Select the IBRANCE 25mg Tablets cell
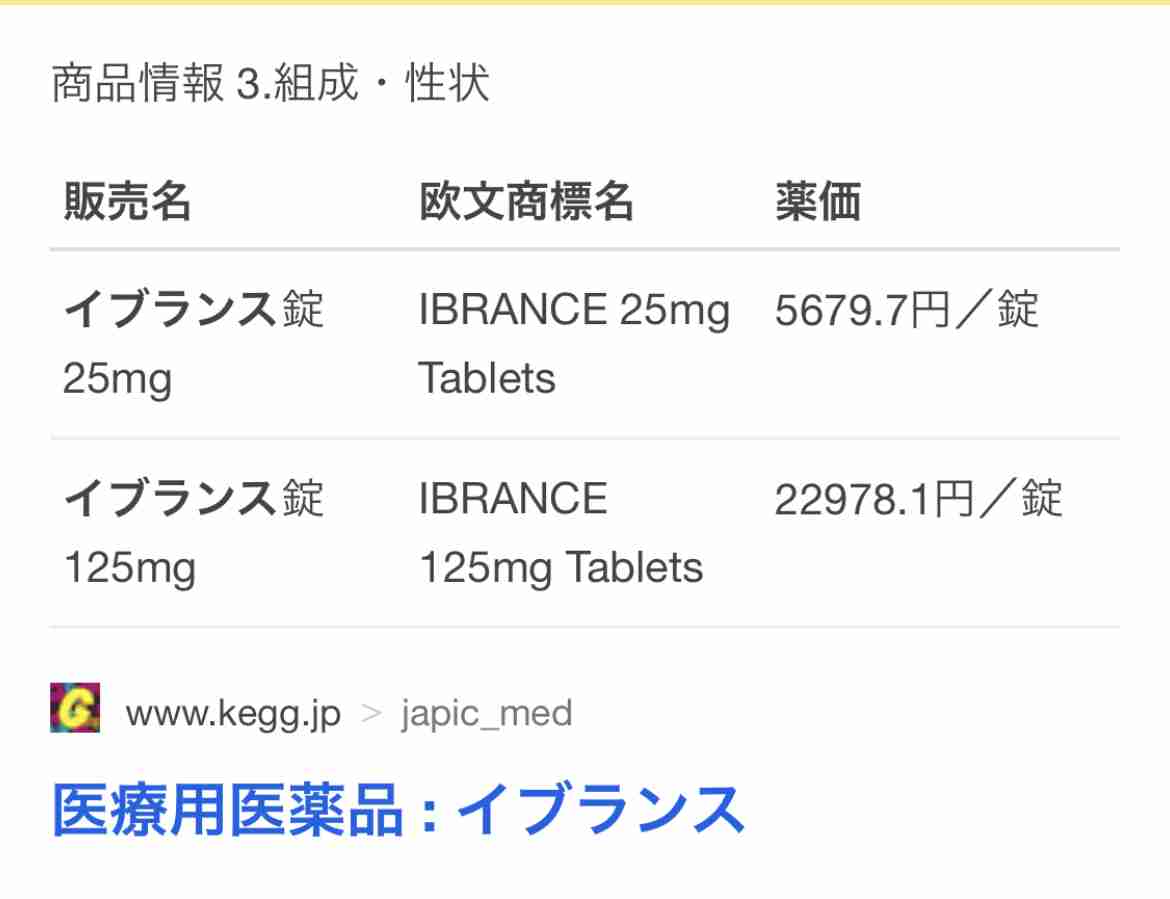The image size is (1170, 899). 574,344
